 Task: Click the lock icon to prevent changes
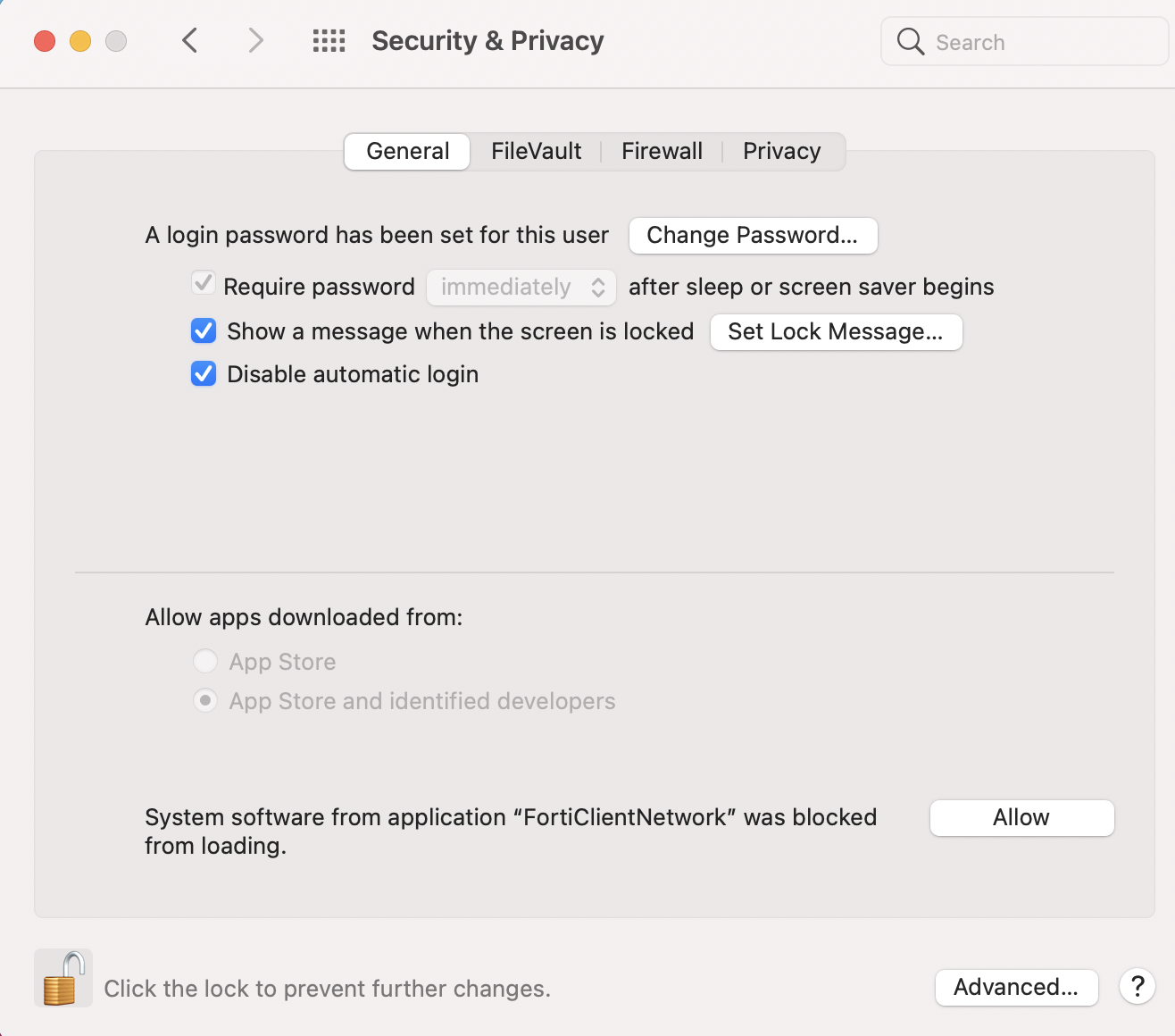click(62, 979)
